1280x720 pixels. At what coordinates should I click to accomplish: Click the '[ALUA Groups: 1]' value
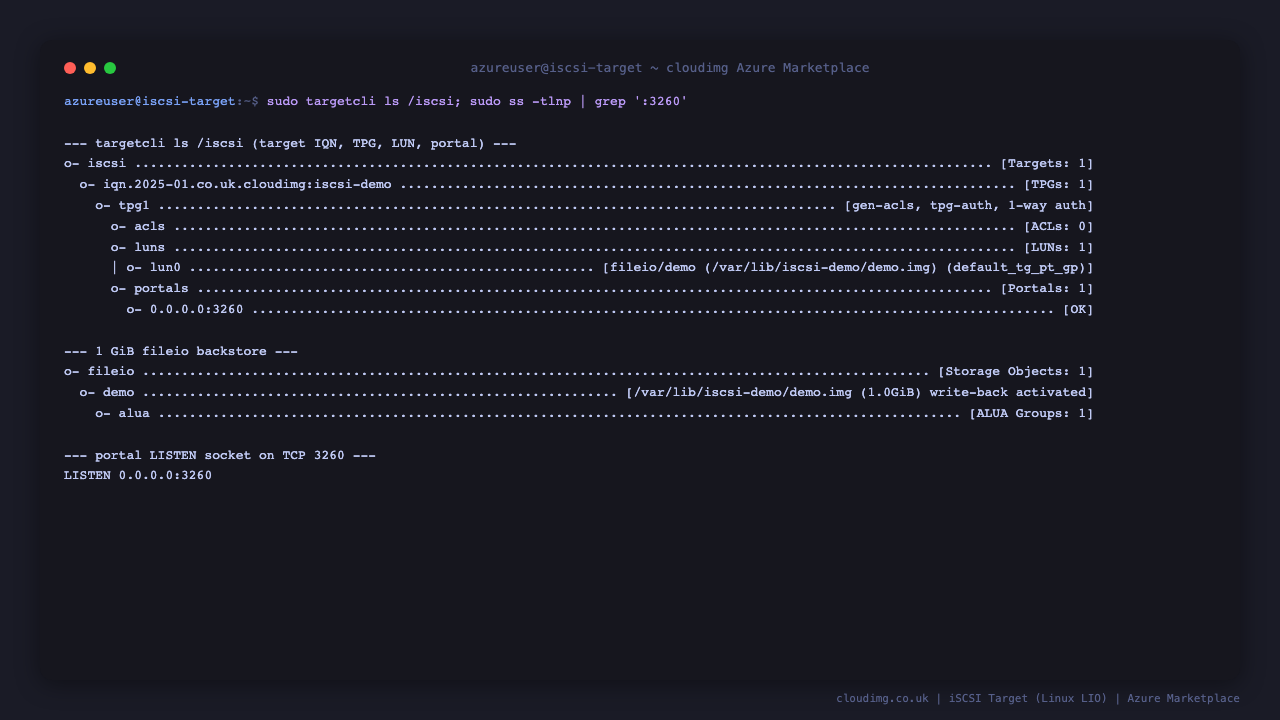1031,413
